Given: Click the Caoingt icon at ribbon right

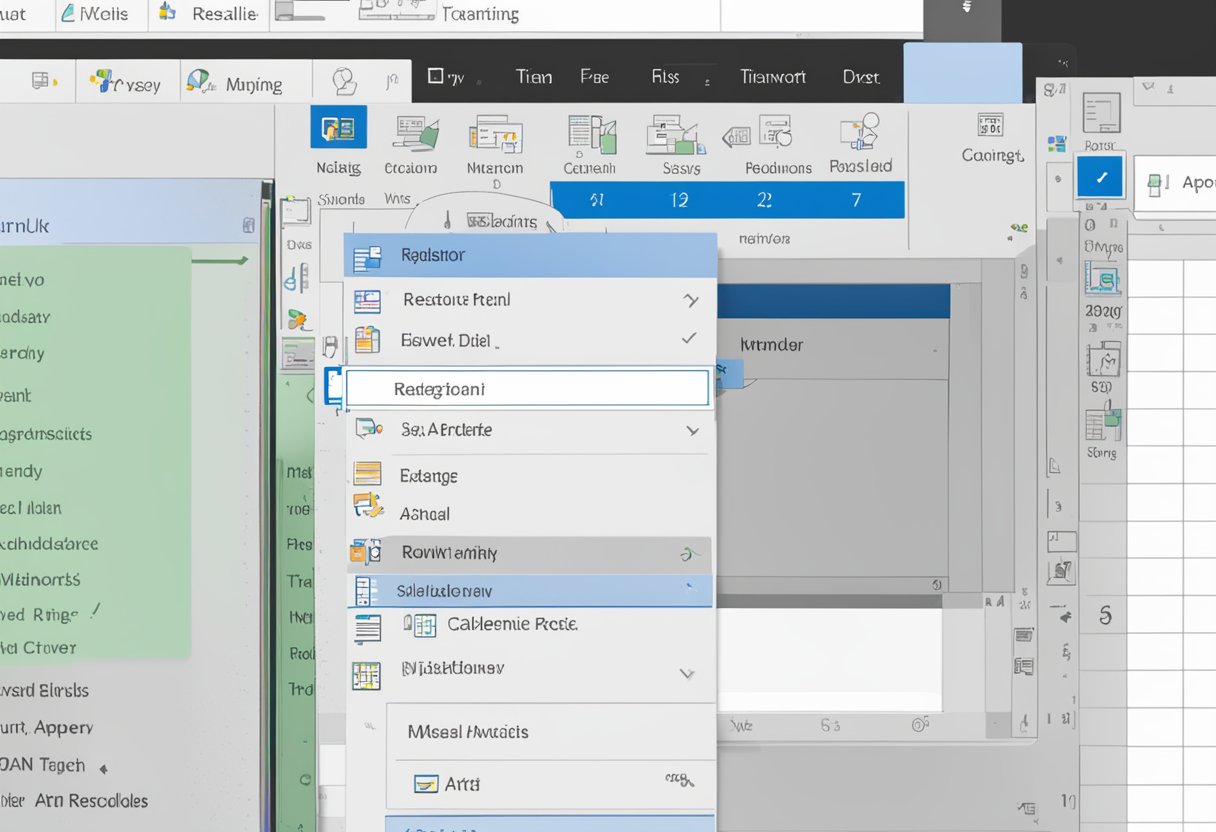Looking at the screenshot, I should 992,125.
